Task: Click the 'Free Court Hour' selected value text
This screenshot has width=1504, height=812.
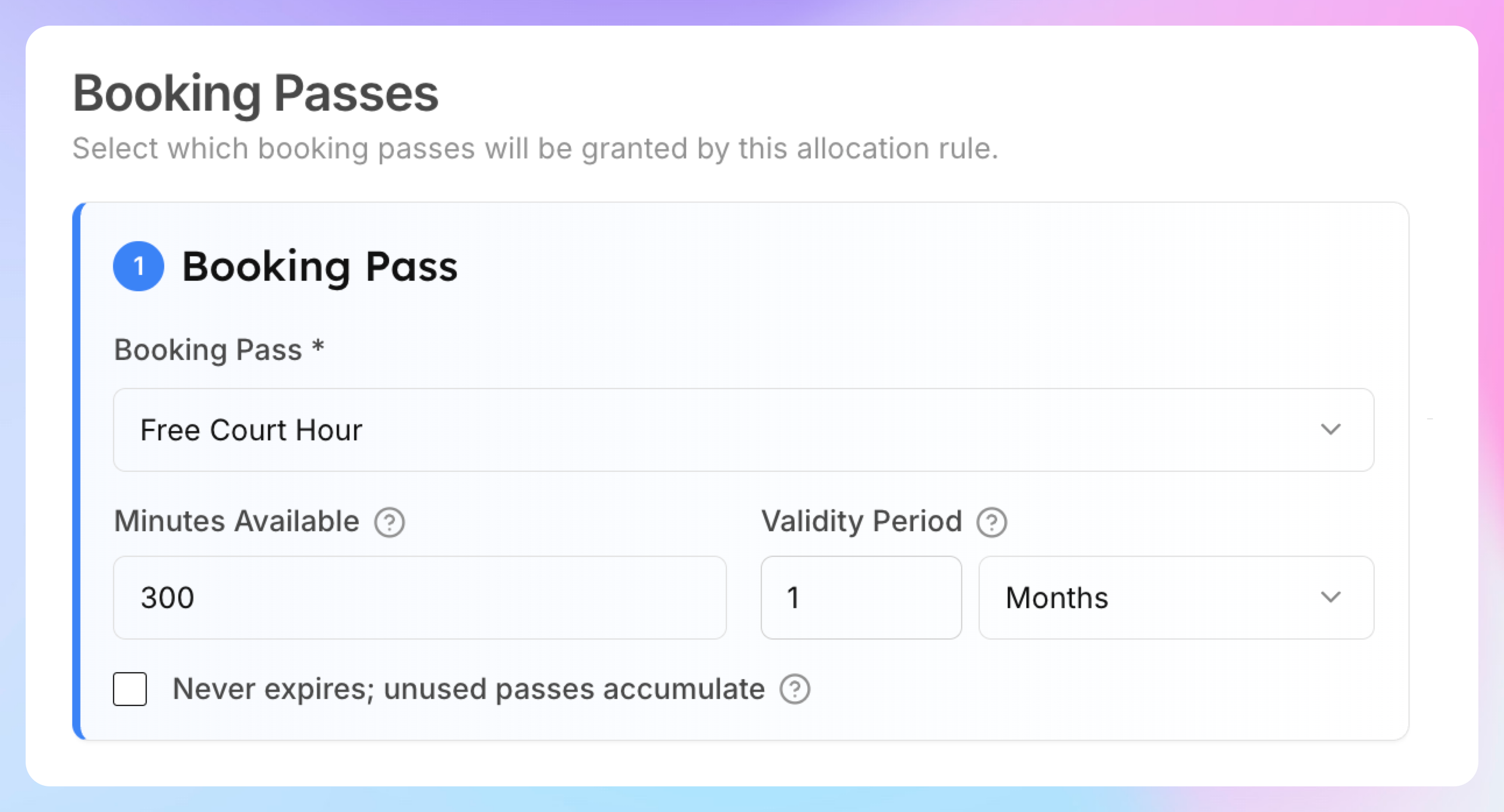Action: point(251,431)
